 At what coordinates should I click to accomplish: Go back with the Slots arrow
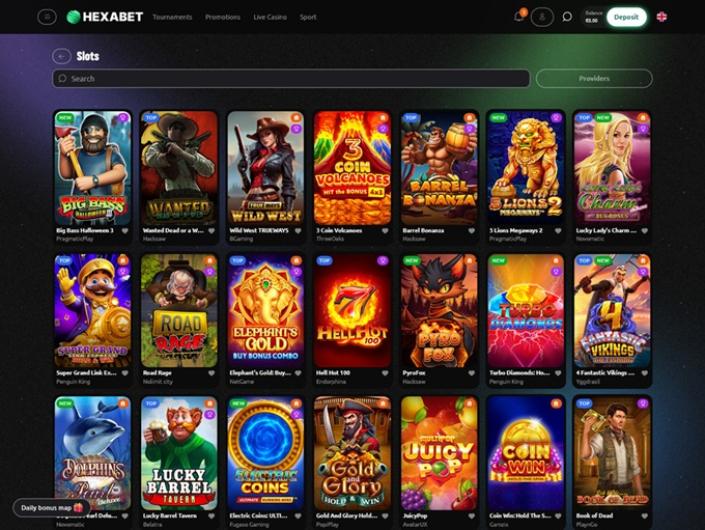click(x=62, y=56)
